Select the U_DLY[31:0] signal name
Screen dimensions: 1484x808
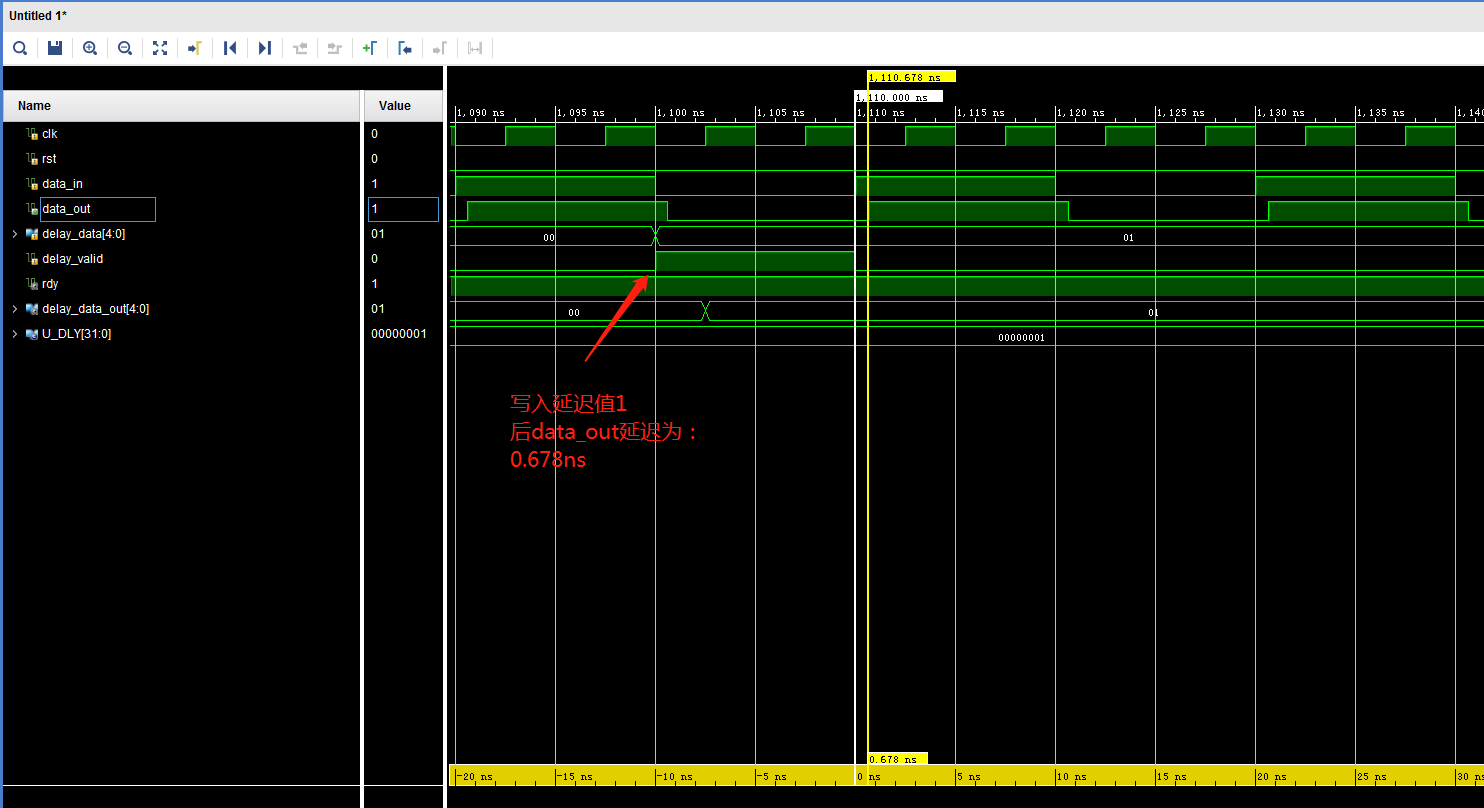pyautogui.click(x=77, y=334)
